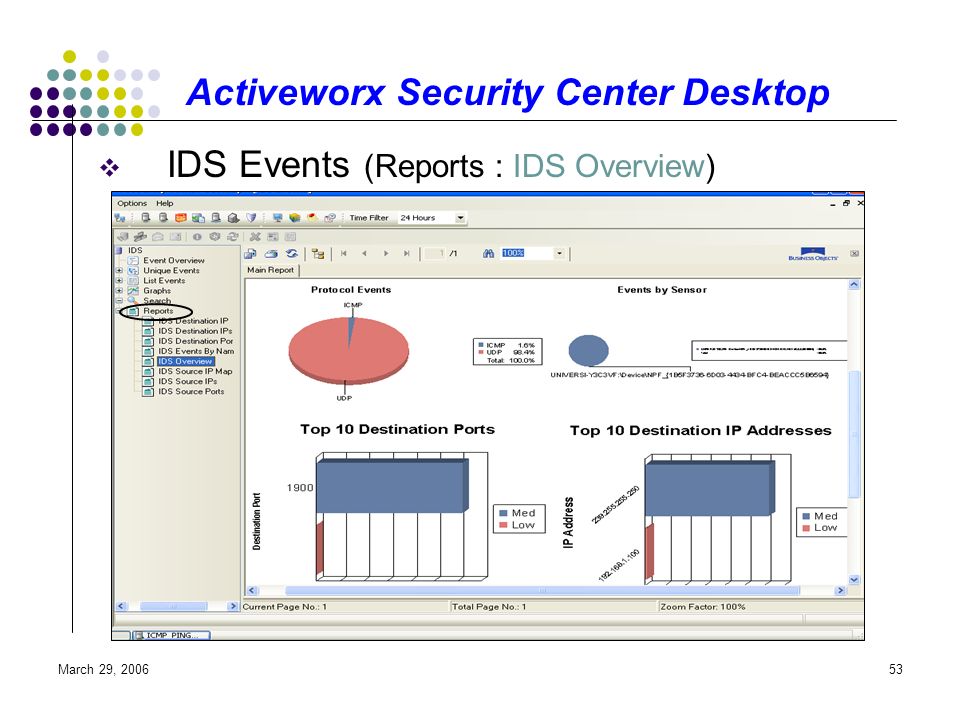
Task: Click the Protocol Events pie chart
Action: click(x=348, y=351)
